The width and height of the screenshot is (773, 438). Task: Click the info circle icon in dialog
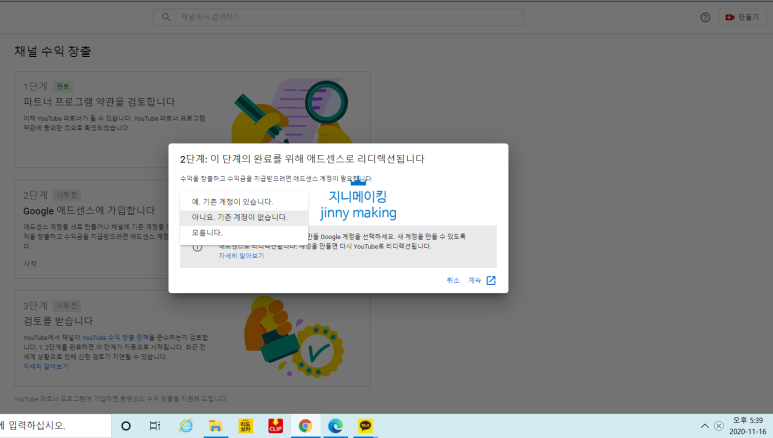click(x=197, y=247)
